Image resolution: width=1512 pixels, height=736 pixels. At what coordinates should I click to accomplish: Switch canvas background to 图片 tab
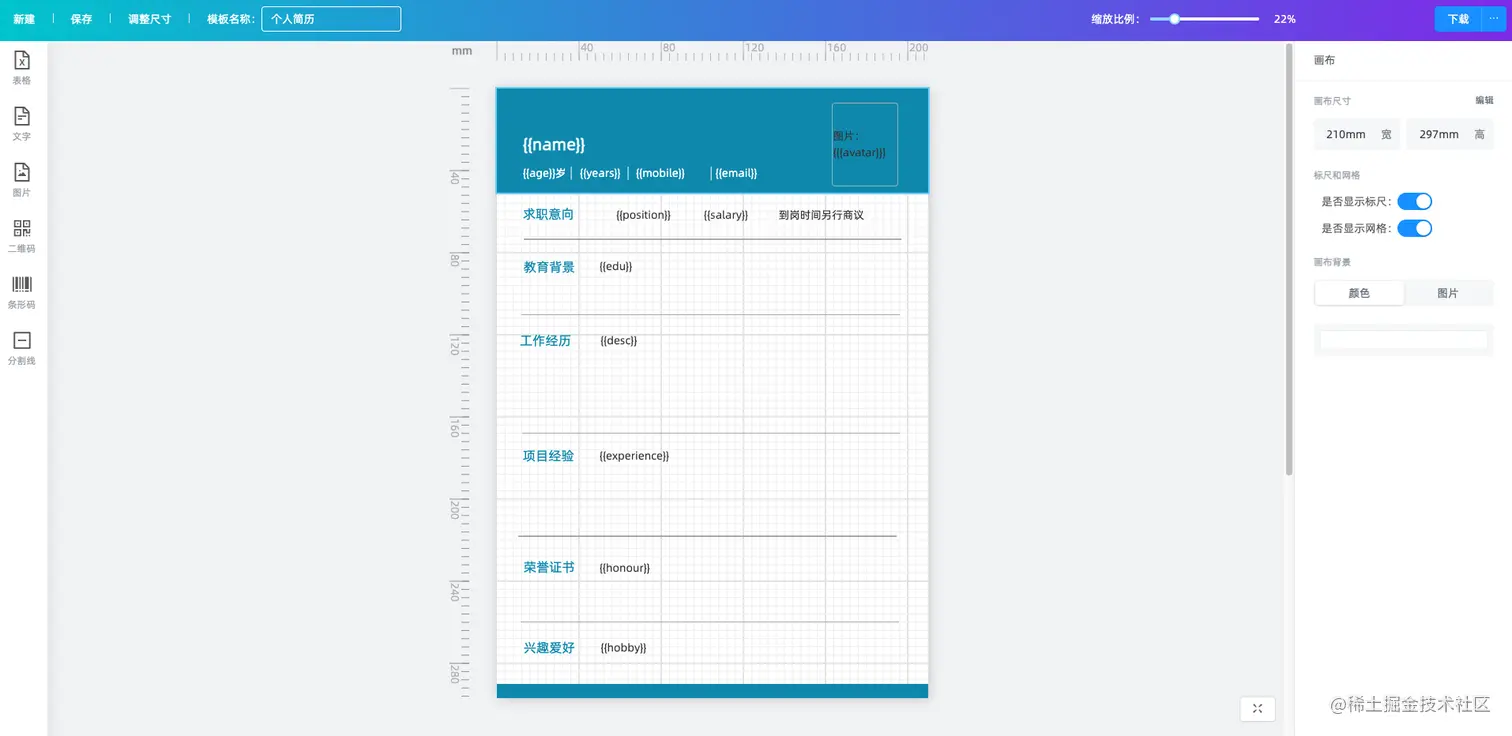(x=1447, y=293)
